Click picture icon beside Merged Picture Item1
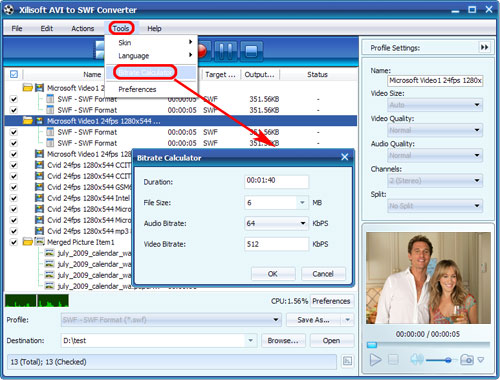 pyautogui.click(x=40, y=242)
